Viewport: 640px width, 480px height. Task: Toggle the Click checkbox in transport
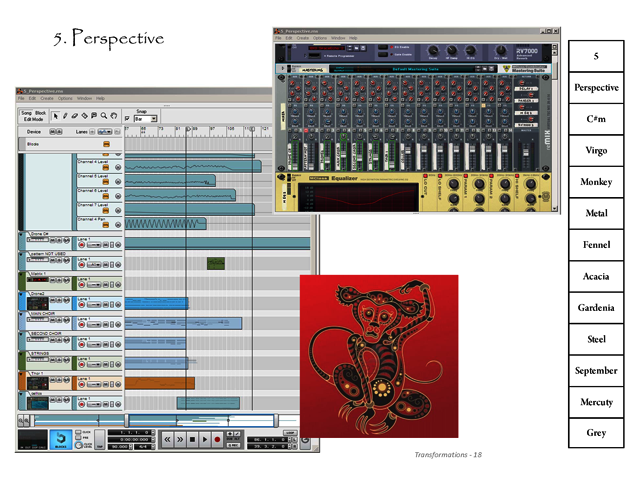pyautogui.click(x=78, y=432)
